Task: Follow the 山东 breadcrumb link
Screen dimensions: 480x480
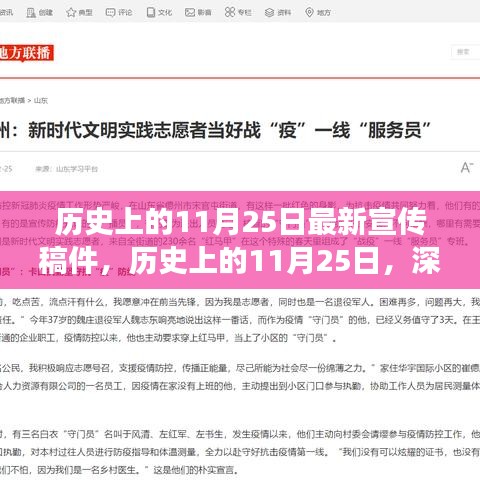Action: click(x=41, y=100)
